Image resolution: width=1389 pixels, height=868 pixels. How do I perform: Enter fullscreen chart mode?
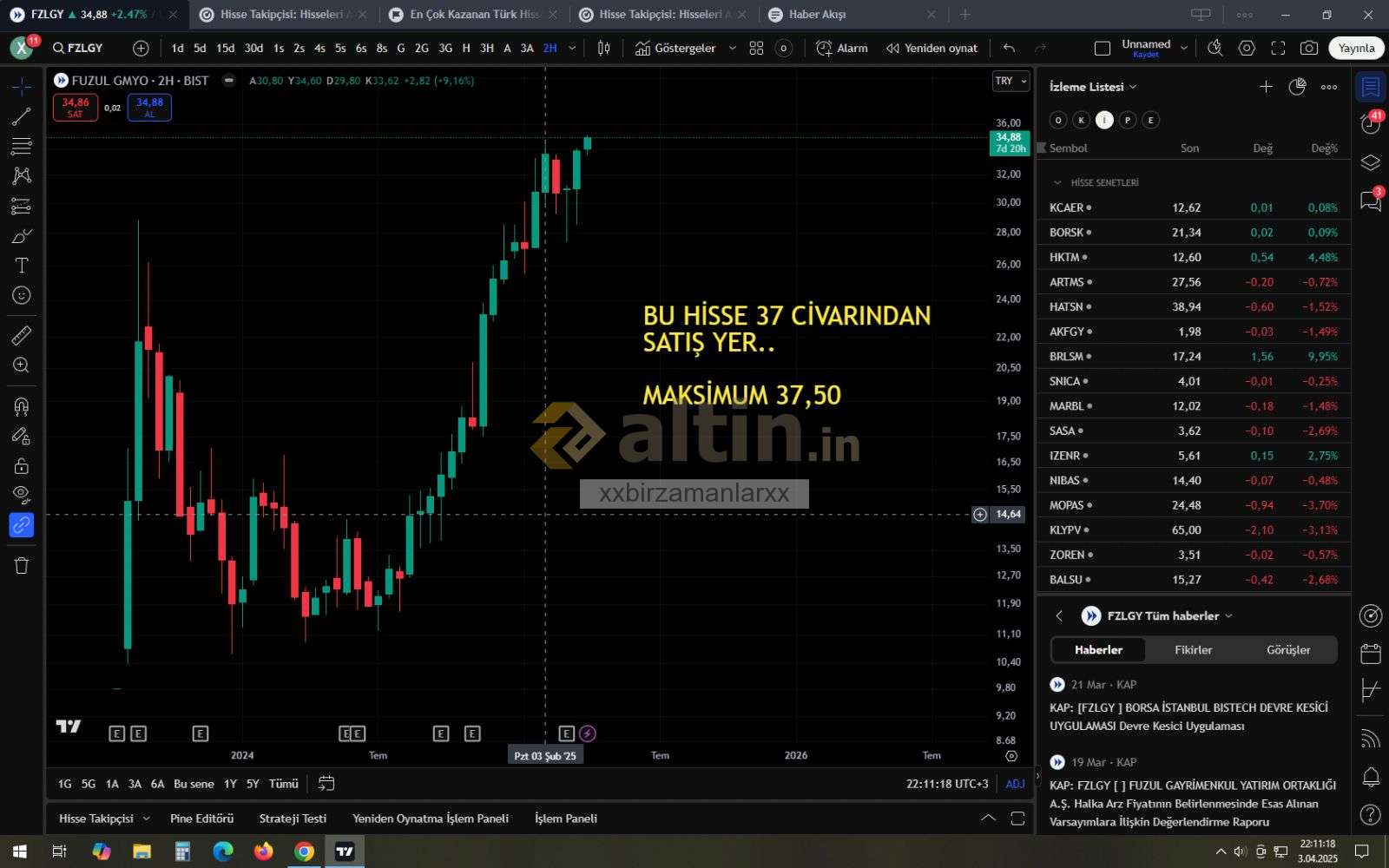point(1278,49)
